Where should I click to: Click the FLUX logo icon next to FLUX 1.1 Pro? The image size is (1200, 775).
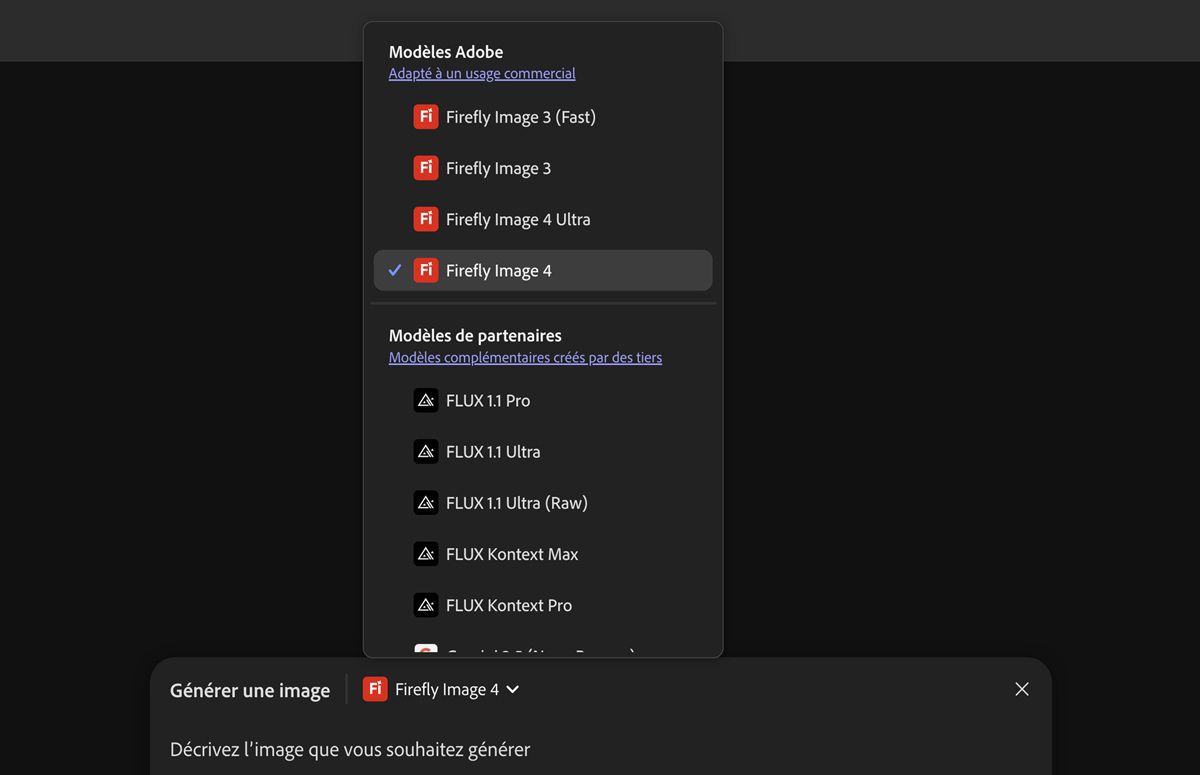pos(426,401)
